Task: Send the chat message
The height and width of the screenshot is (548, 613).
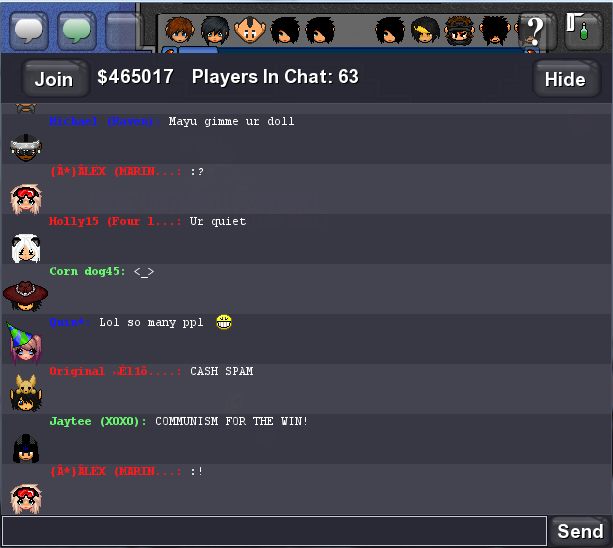Action: (580, 532)
